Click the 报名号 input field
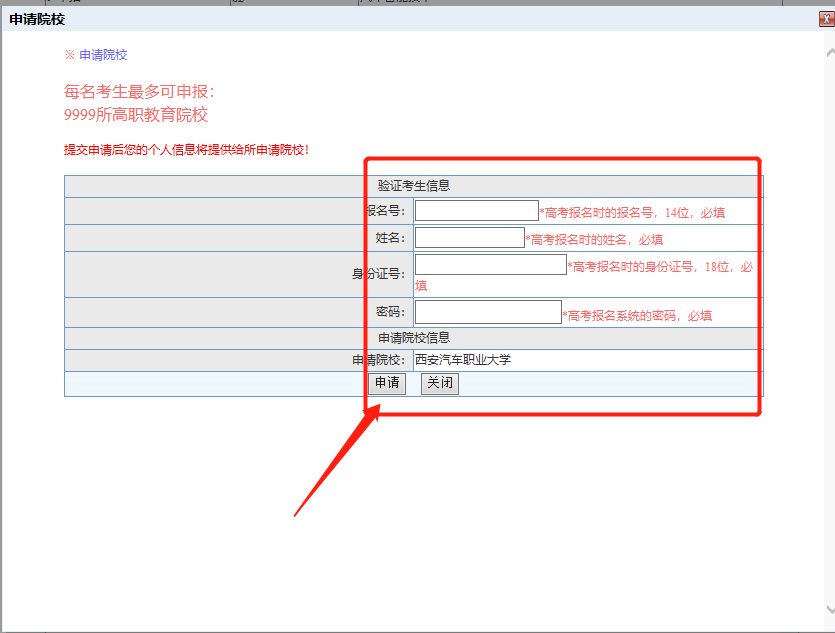 [476, 211]
